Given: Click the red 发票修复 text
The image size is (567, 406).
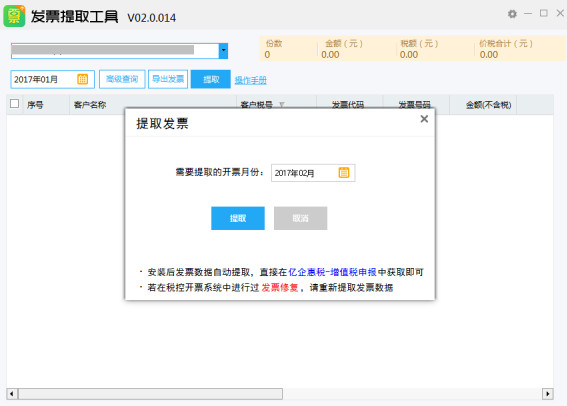Looking at the screenshot, I should (280, 287).
